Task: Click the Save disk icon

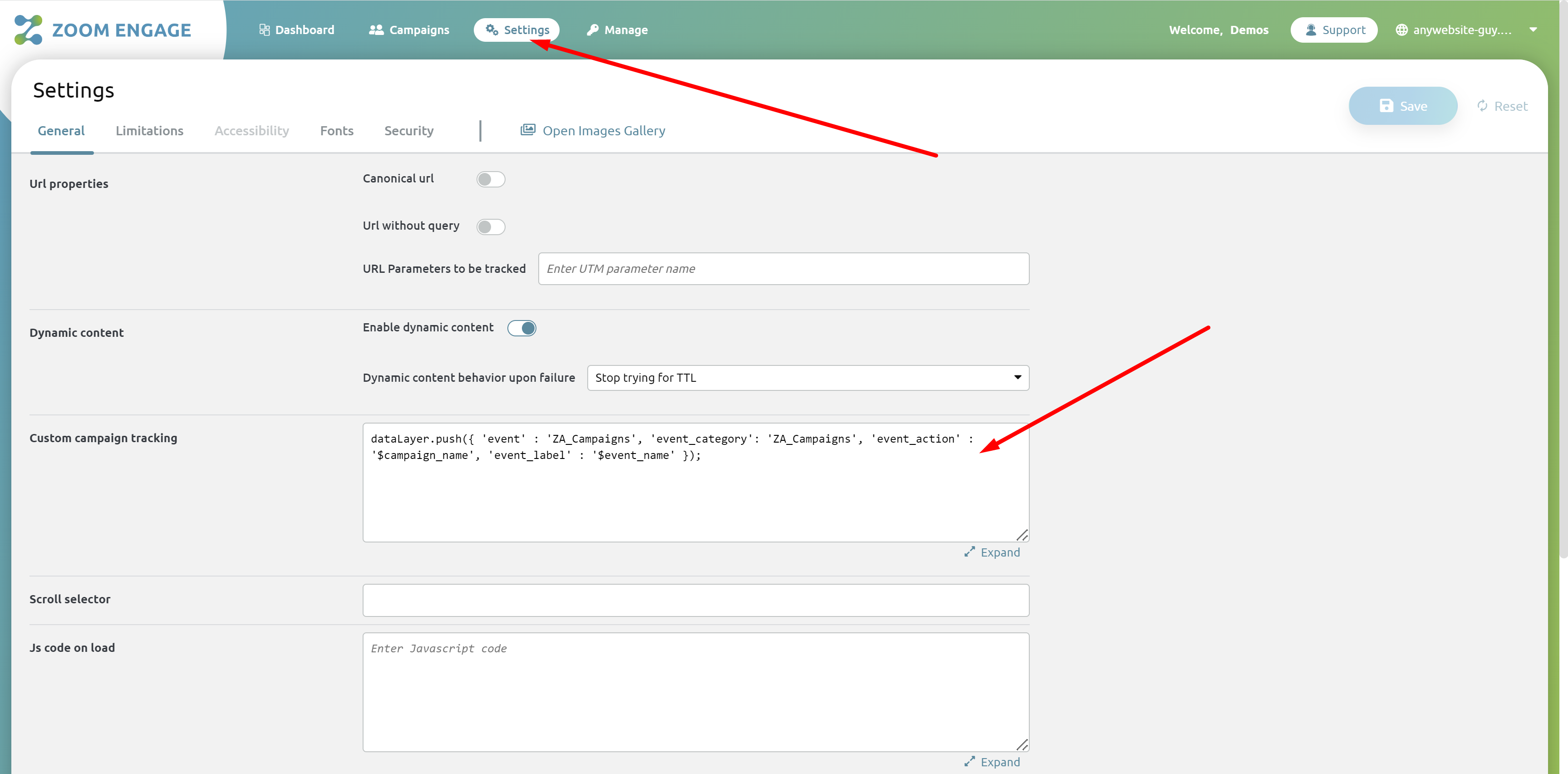Action: click(x=1386, y=105)
